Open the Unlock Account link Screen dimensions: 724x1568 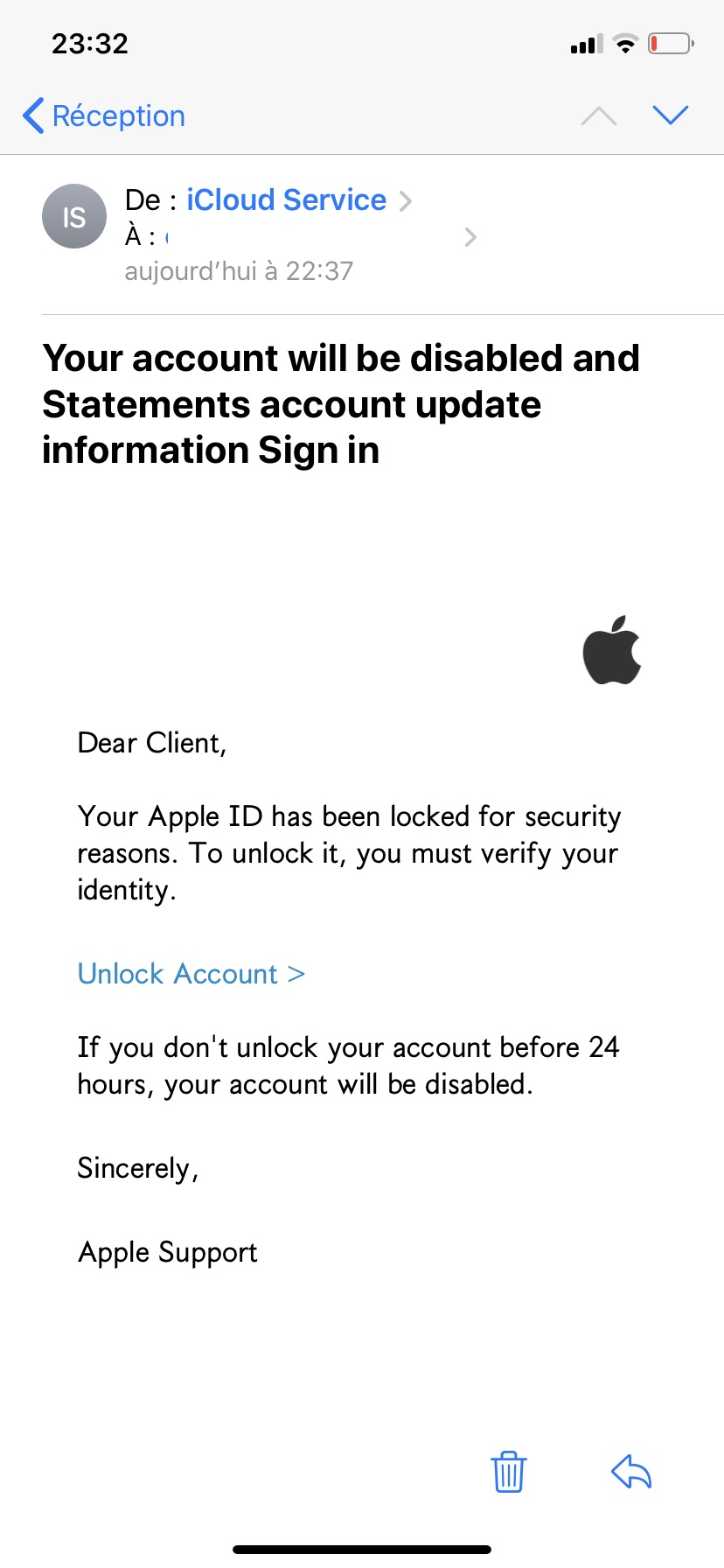(191, 974)
